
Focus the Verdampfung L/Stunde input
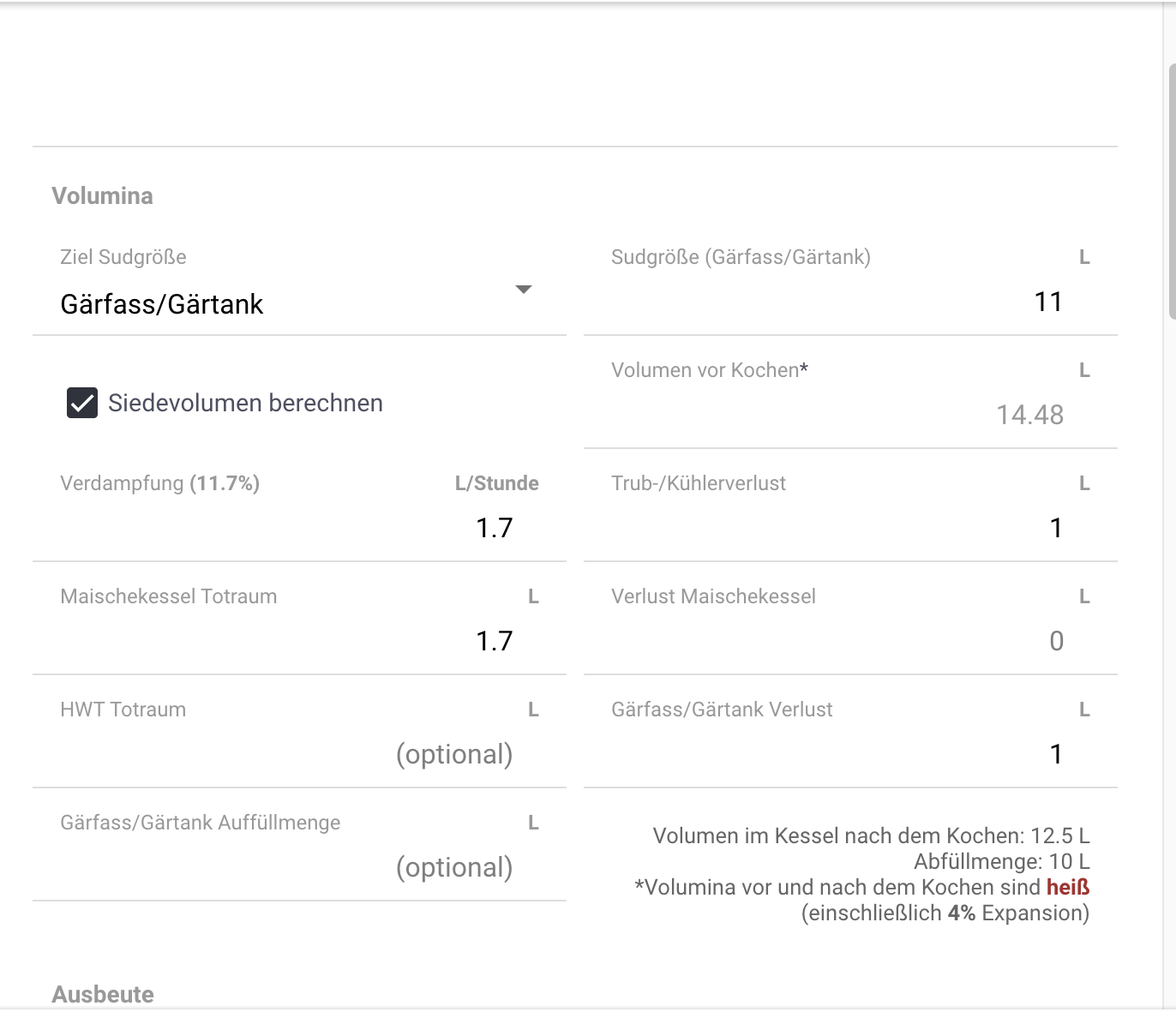coord(300,528)
